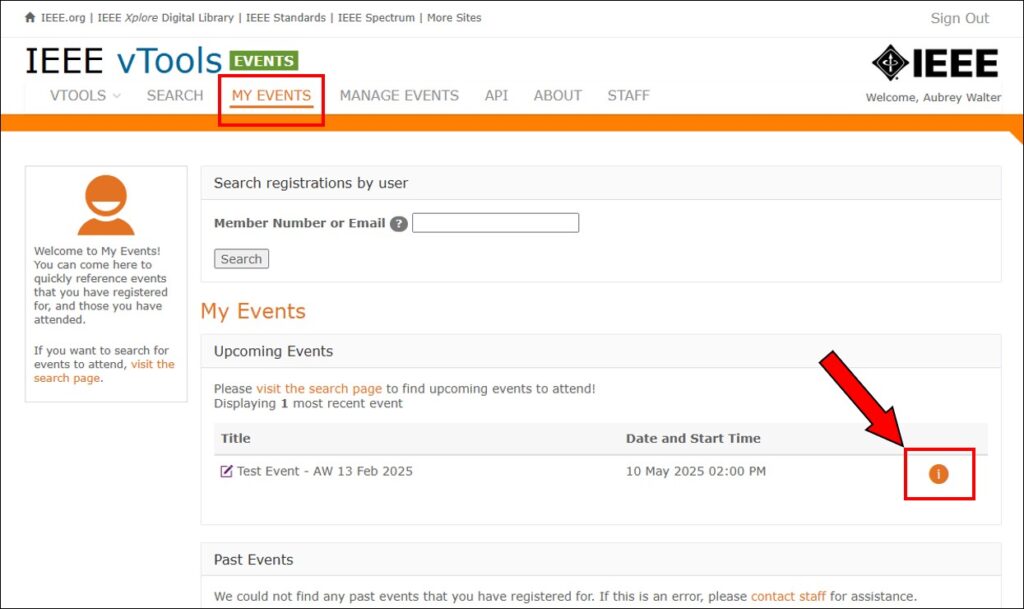Screen dimensions: 1024x609
Task: Click the orange user avatar in sidebar
Action: pos(106,205)
